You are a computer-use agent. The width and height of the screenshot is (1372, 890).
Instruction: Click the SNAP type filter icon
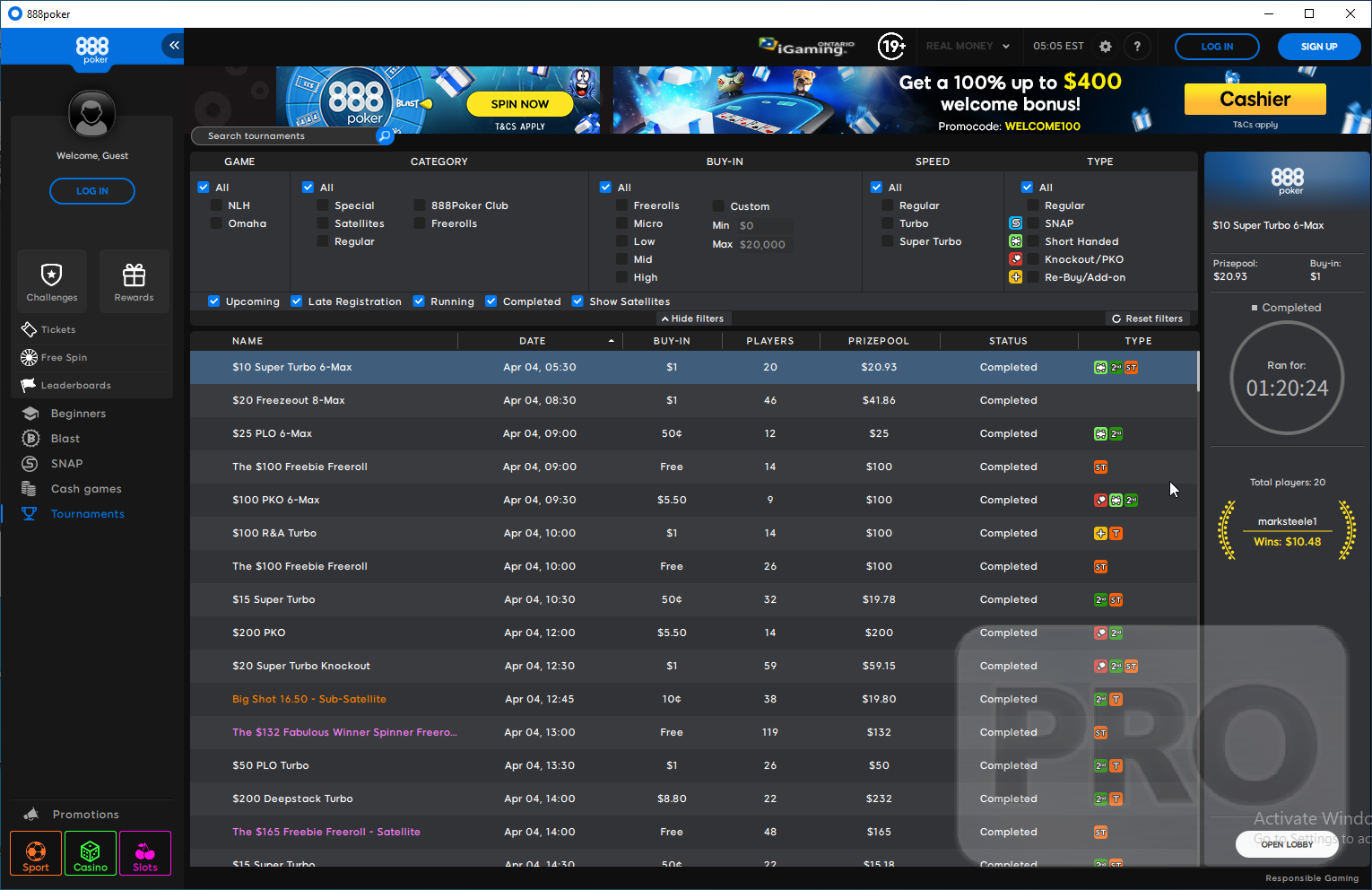pyautogui.click(x=1016, y=223)
